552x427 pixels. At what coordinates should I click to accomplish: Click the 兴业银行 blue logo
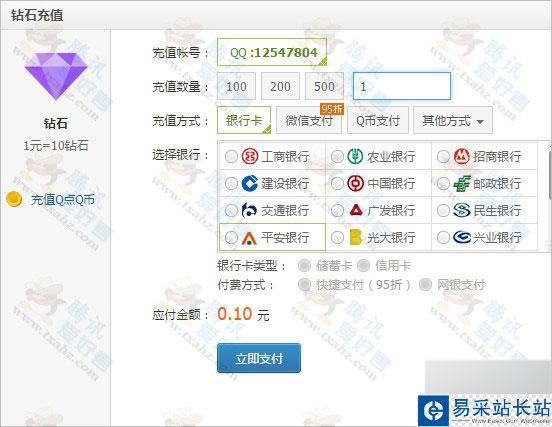[x=462, y=237]
